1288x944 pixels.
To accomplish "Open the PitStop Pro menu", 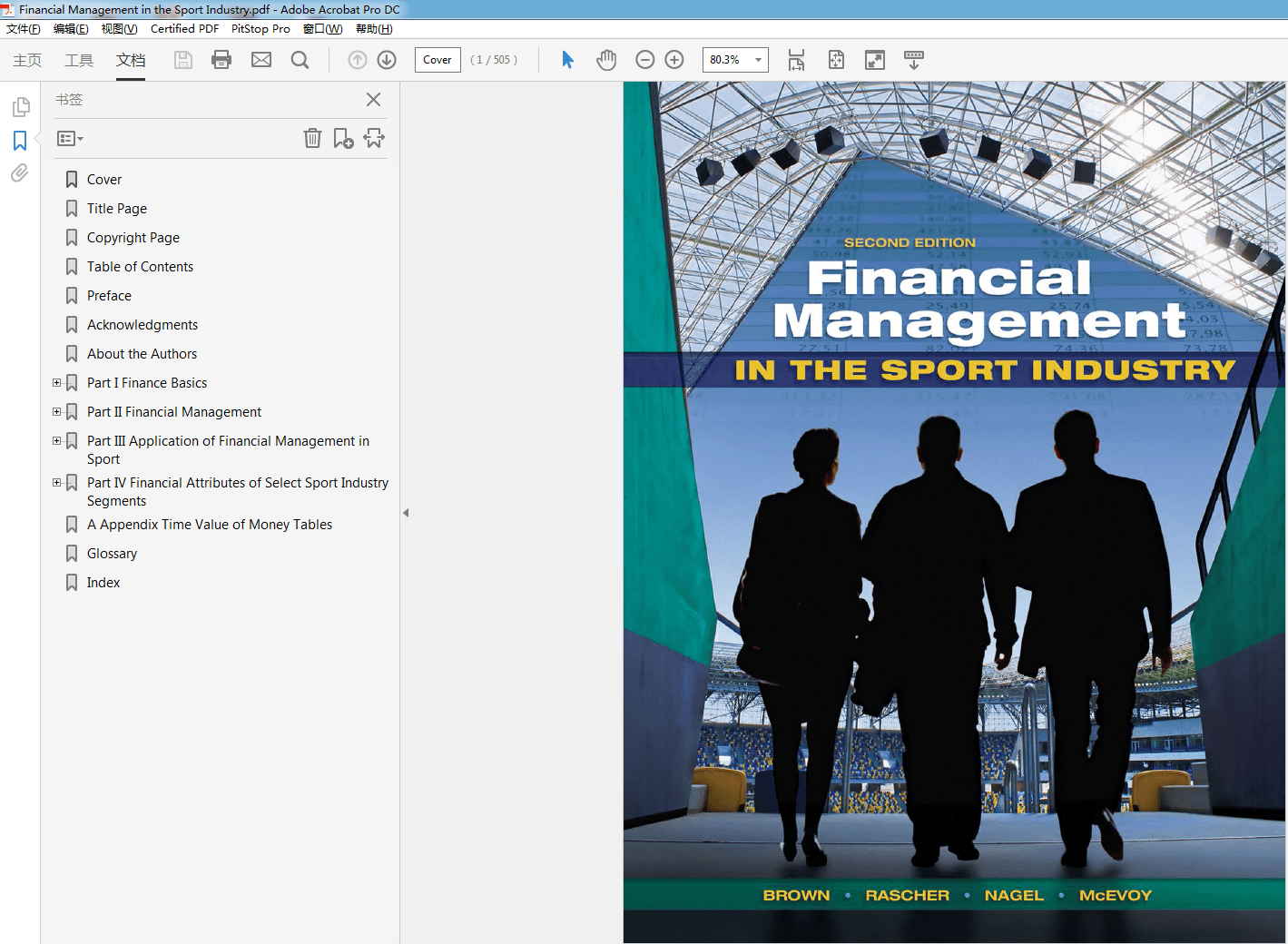I will click(x=261, y=28).
